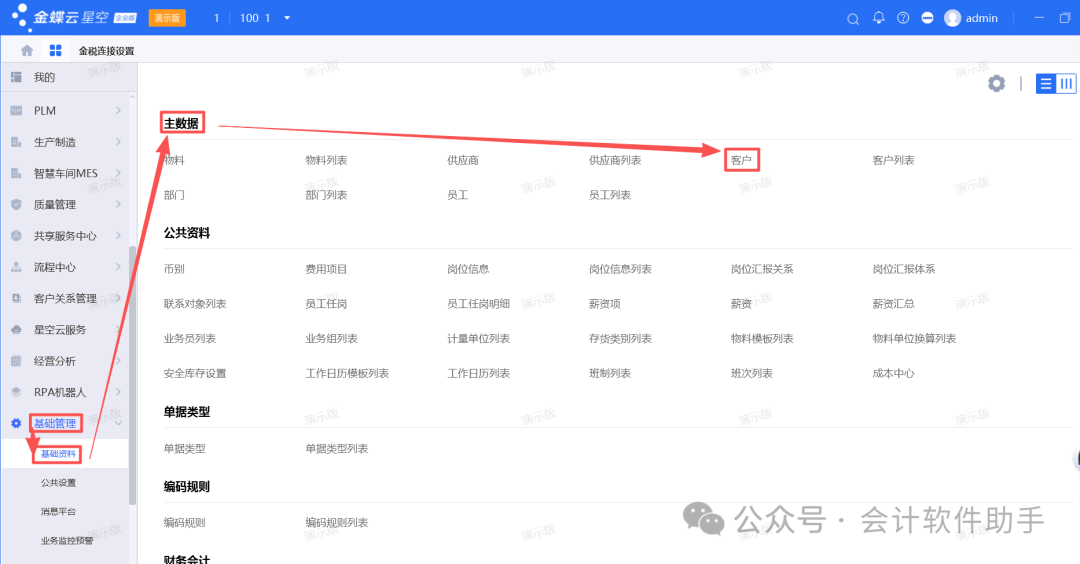
Task: Open 基础资料 in sidebar submenu
Action: pyautogui.click(x=58, y=454)
